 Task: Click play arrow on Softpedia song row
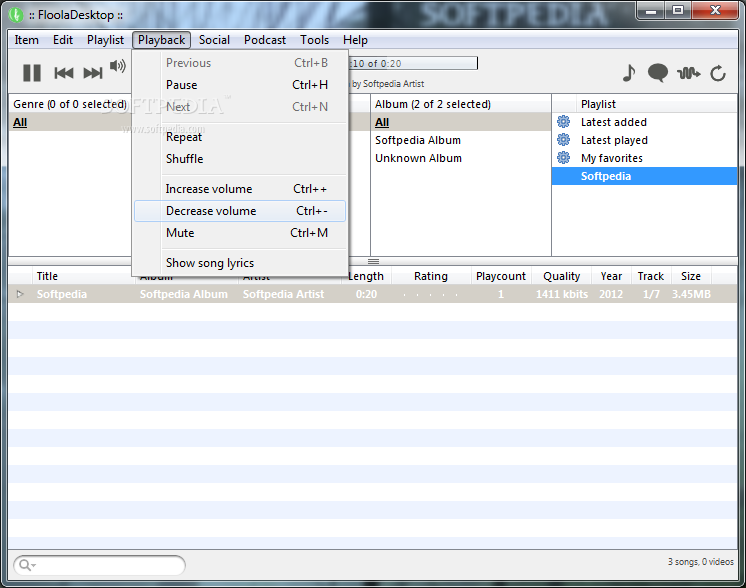tap(20, 294)
